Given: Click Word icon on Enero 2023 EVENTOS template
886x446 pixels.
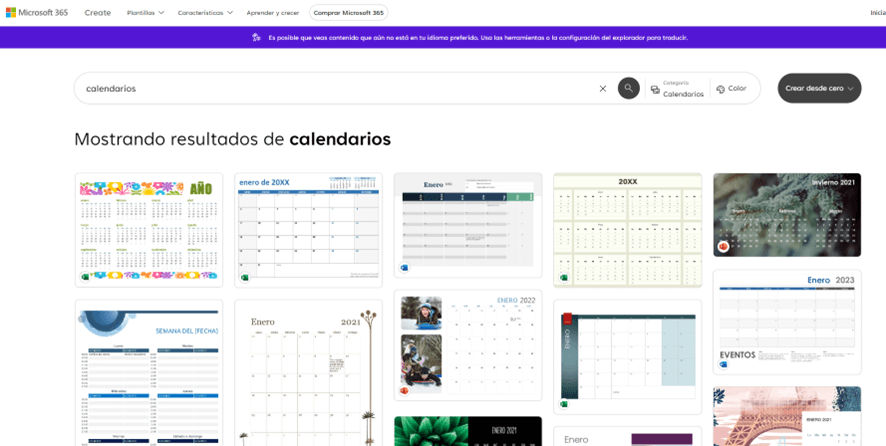Looking at the screenshot, I should pyautogui.click(x=724, y=363).
